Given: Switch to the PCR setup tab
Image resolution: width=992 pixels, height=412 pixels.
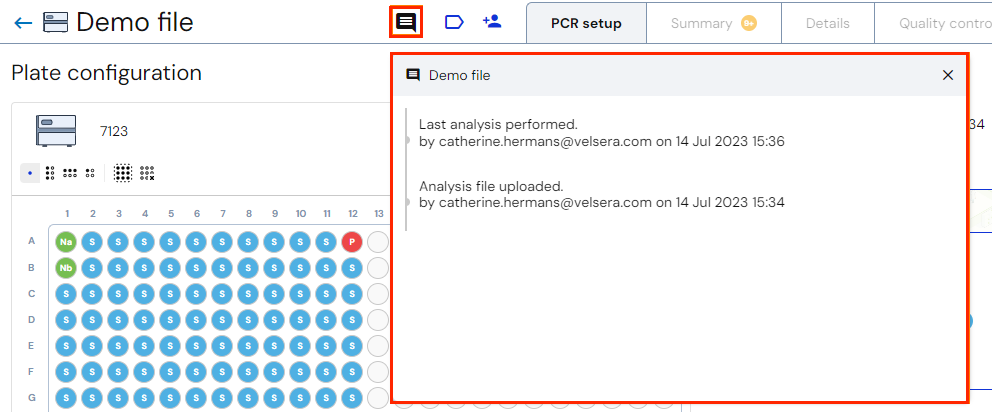Looking at the screenshot, I should coord(586,23).
